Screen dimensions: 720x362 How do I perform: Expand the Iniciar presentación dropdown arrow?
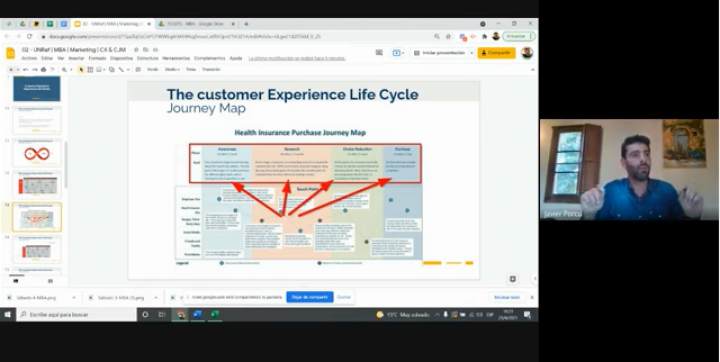pyautogui.click(x=471, y=53)
